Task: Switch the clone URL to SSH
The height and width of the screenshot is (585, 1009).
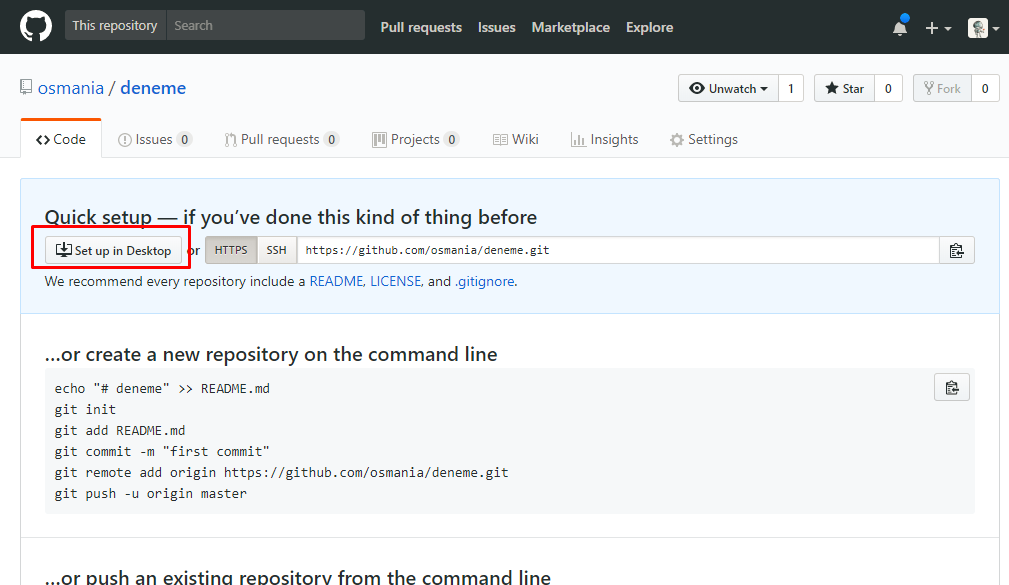Action: point(276,250)
